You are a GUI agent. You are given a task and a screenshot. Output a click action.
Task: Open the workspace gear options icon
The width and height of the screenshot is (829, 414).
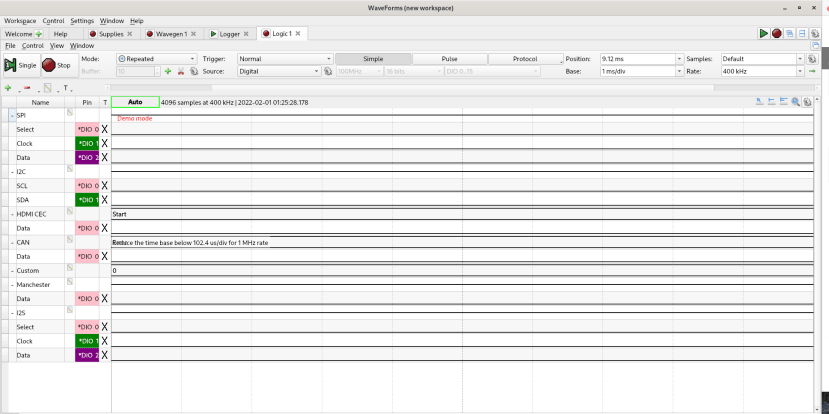point(815,33)
